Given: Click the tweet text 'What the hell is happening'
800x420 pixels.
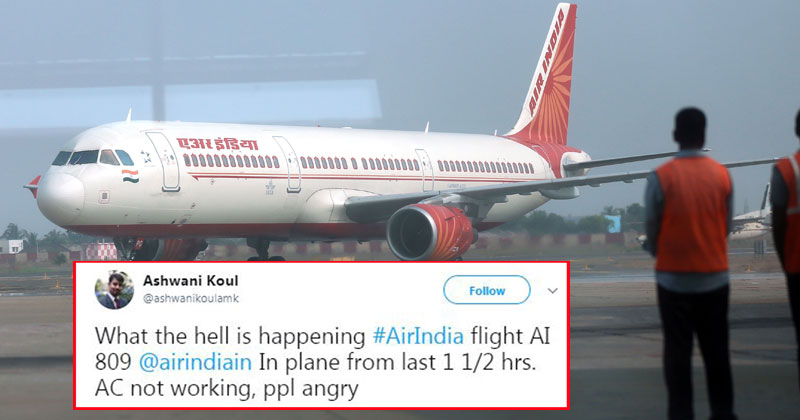Looking at the screenshot, I should [x=230, y=336].
